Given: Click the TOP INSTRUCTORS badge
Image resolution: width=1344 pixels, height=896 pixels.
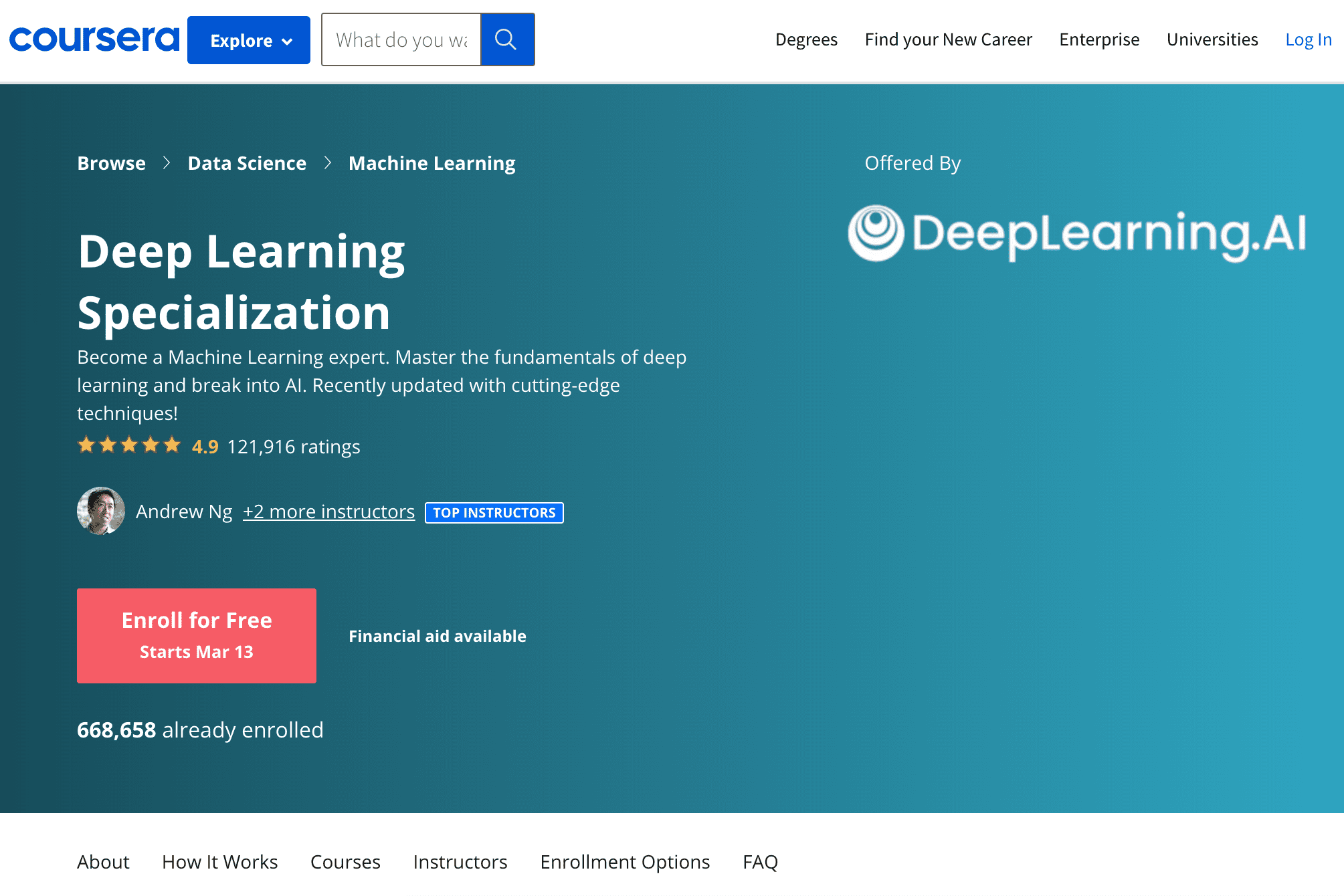Looking at the screenshot, I should (x=494, y=513).
